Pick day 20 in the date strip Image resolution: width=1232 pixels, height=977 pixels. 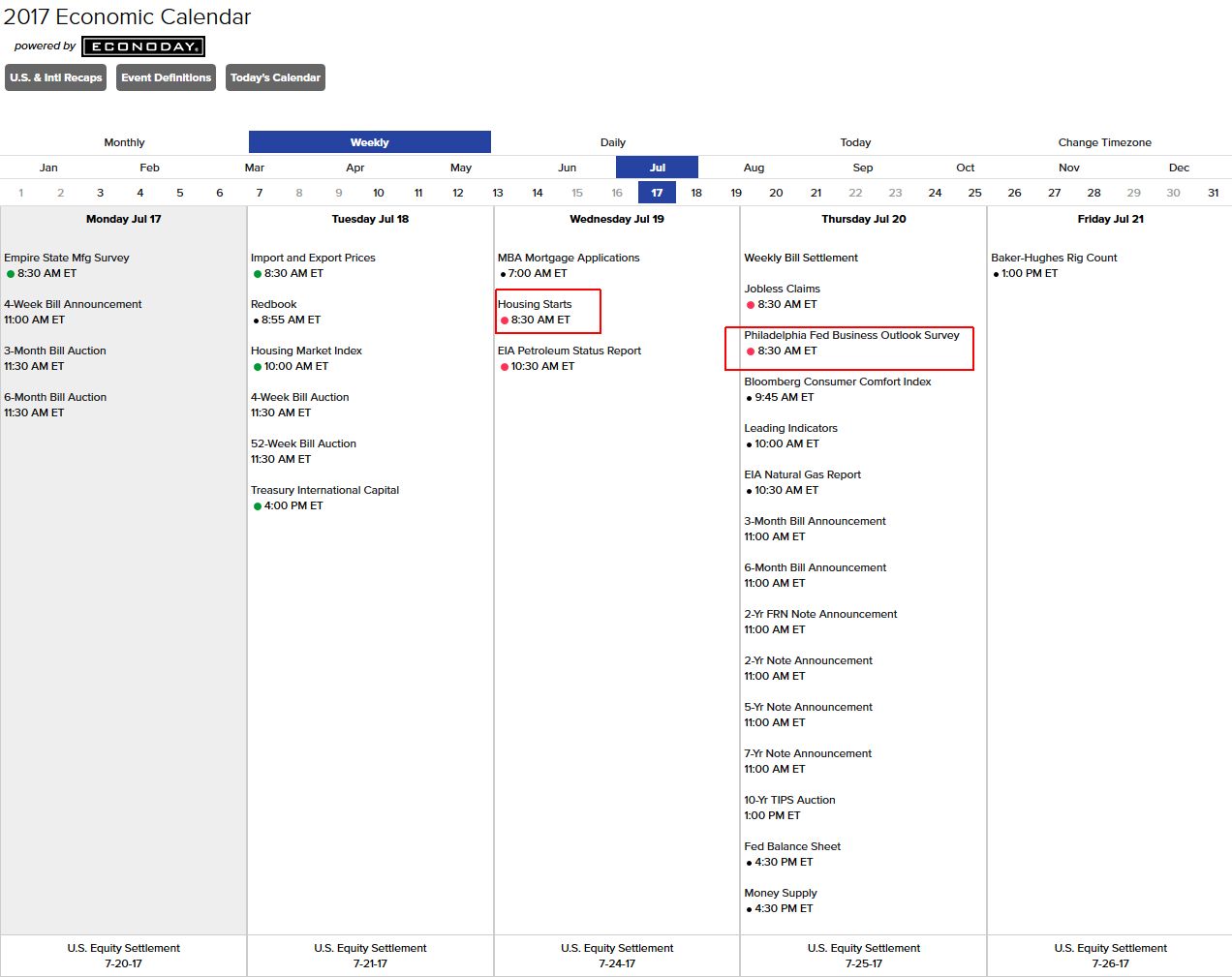[776, 193]
